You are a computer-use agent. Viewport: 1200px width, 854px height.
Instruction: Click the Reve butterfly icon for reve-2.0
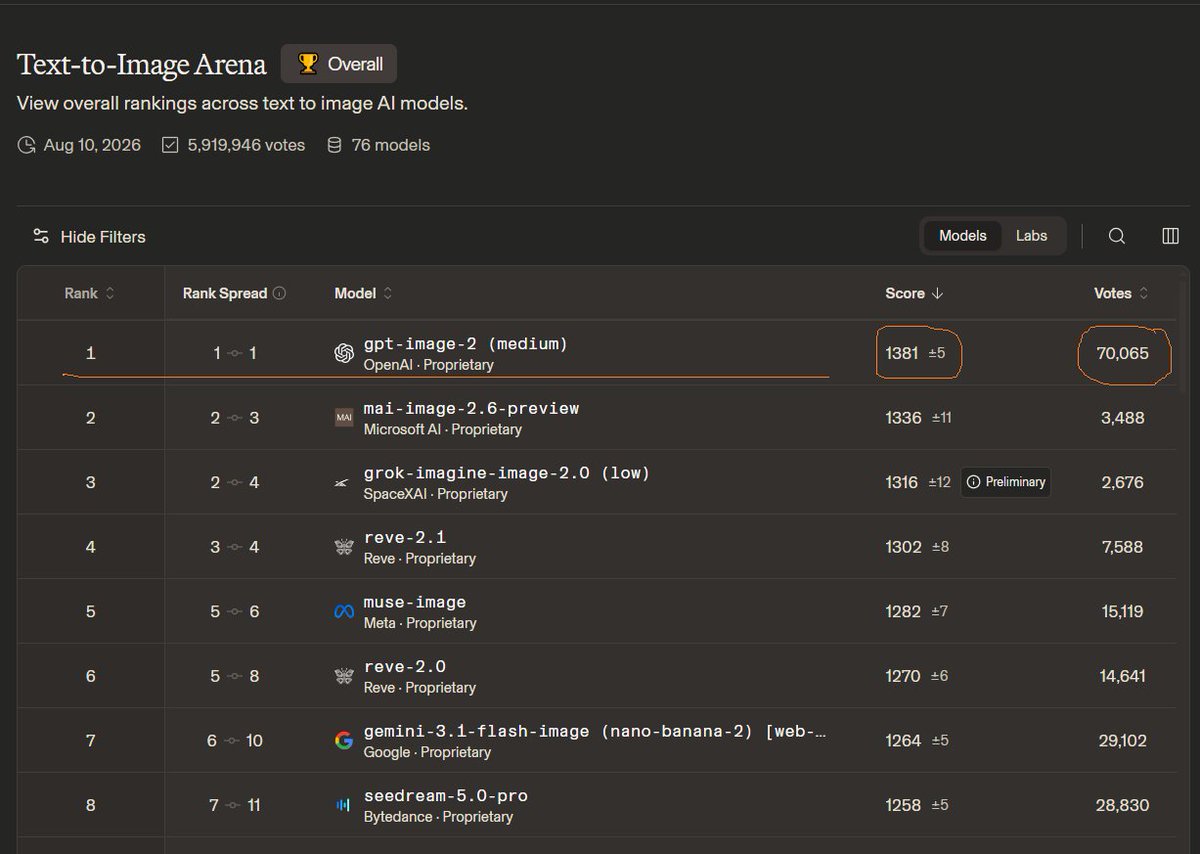click(344, 676)
